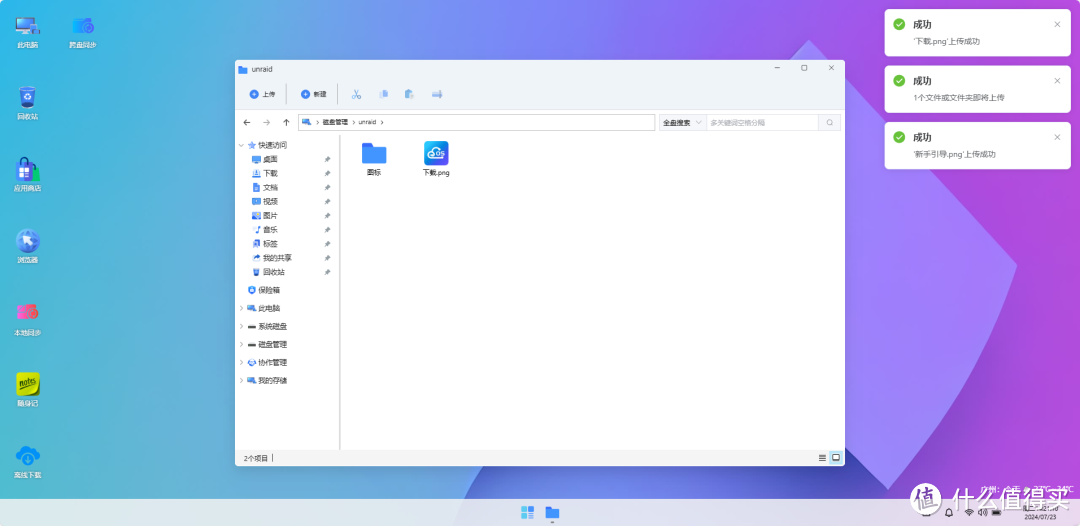Dismiss the '新手引导.png'上传成功 notification
Viewport: 1080px width, 526px height.
pos(1057,137)
